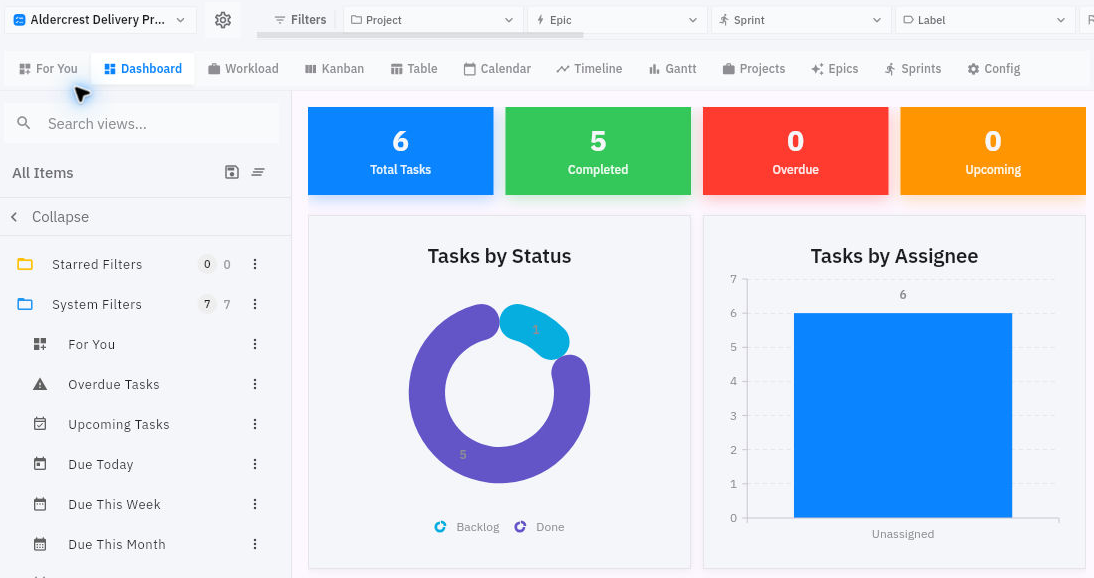Click the blue Unassigned bar in chart

(x=903, y=415)
